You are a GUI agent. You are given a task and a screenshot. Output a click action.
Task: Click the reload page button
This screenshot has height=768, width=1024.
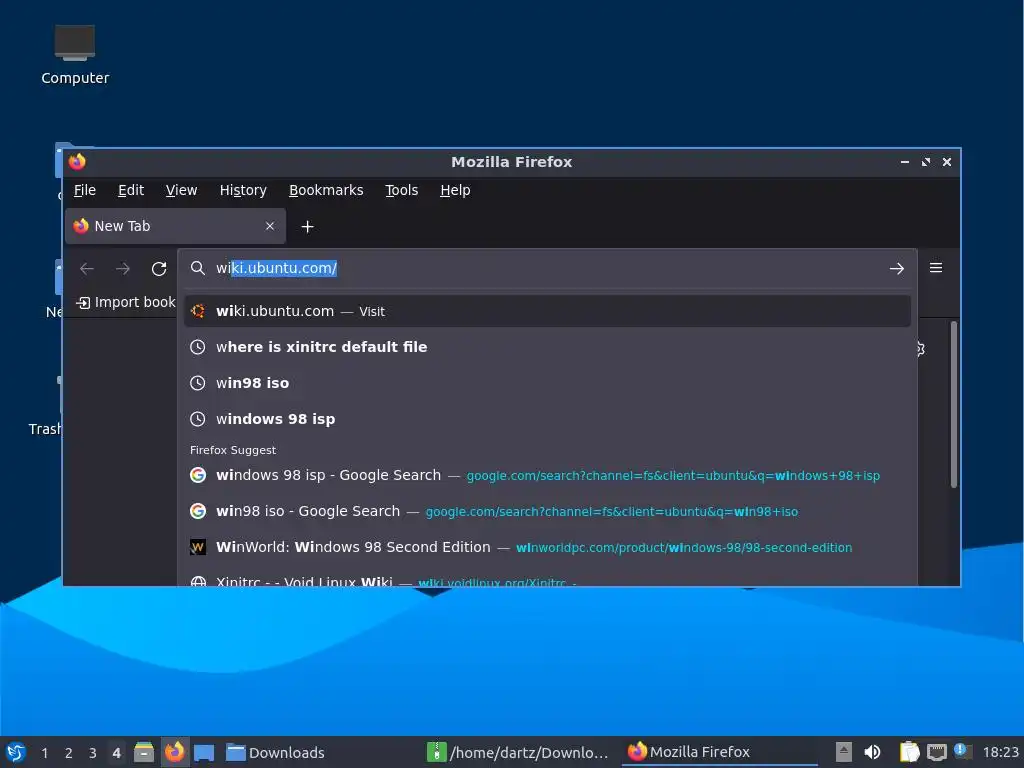(159, 268)
